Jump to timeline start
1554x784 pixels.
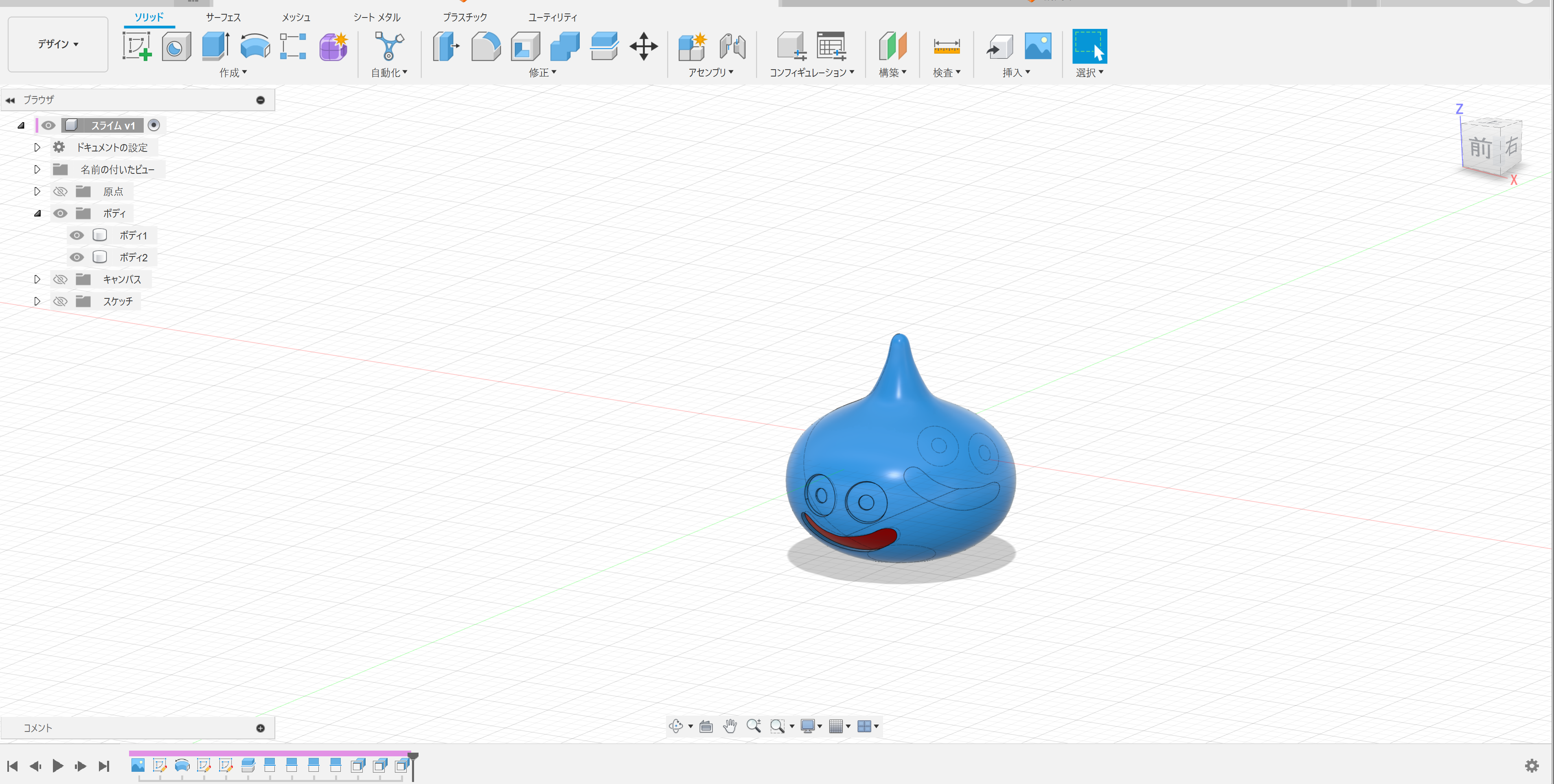click(x=12, y=766)
